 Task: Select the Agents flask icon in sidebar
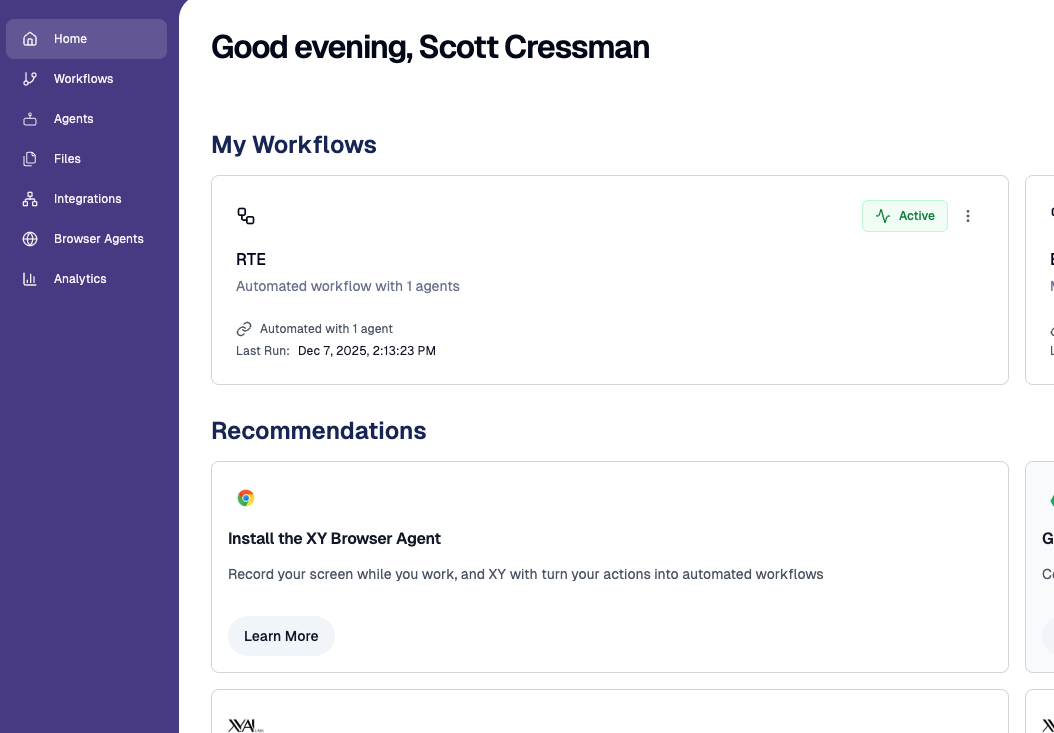pyautogui.click(x=28, y=119)
